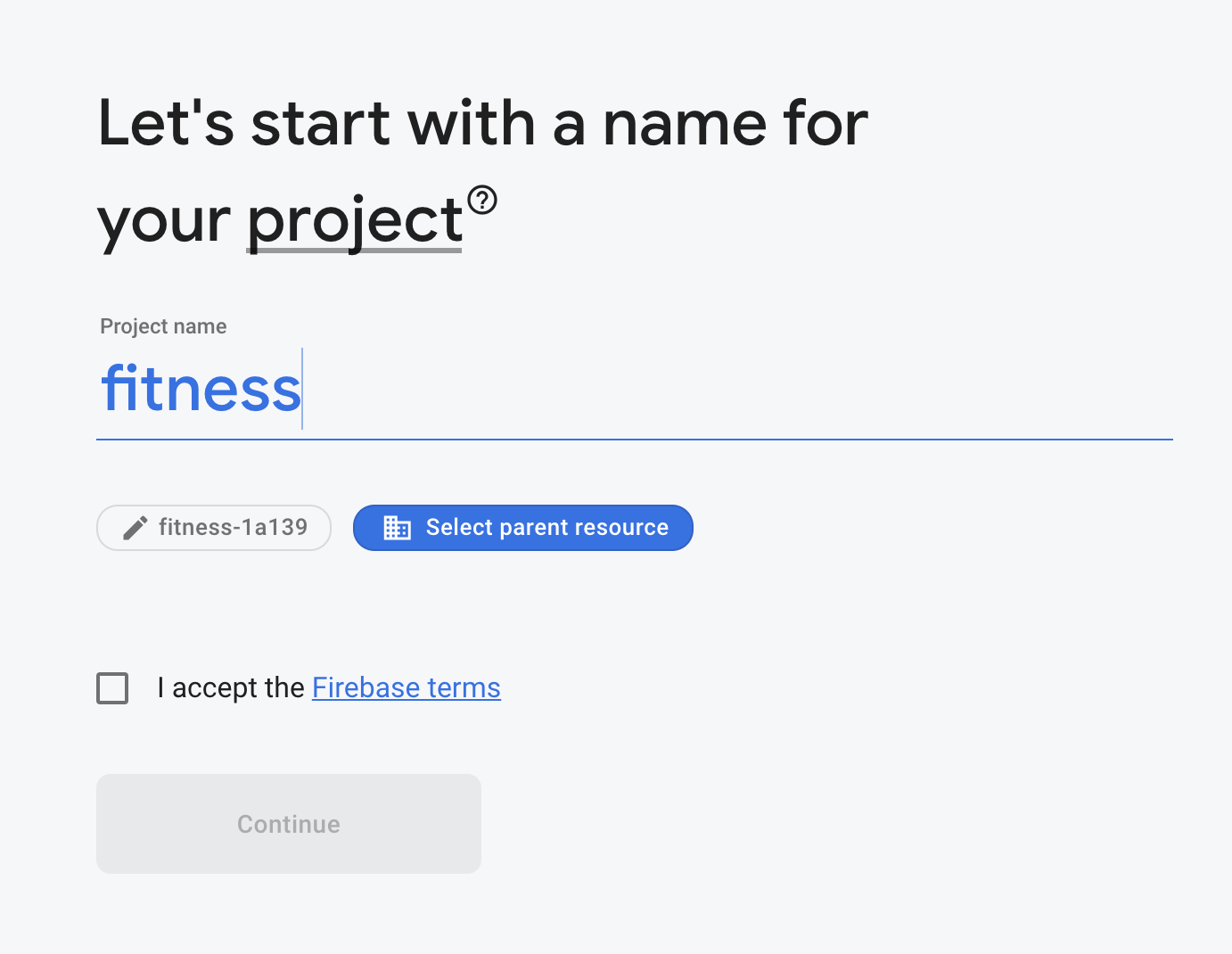Focus the Project name input containing fitness
1232x954 pixels.
(635, 390)
